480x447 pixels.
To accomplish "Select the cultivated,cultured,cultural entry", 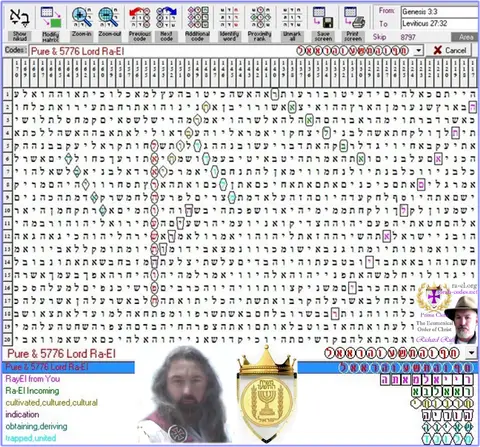I will 52,403.
